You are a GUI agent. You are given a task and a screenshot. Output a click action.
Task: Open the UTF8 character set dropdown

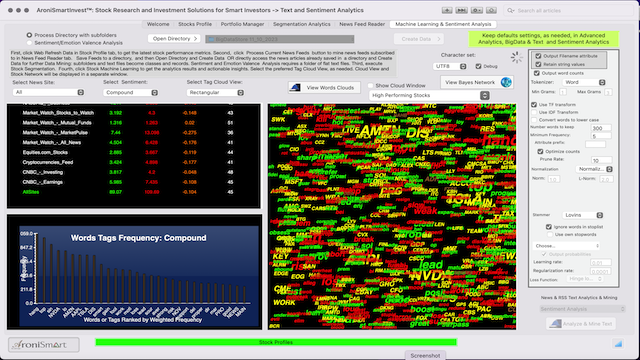450,66
